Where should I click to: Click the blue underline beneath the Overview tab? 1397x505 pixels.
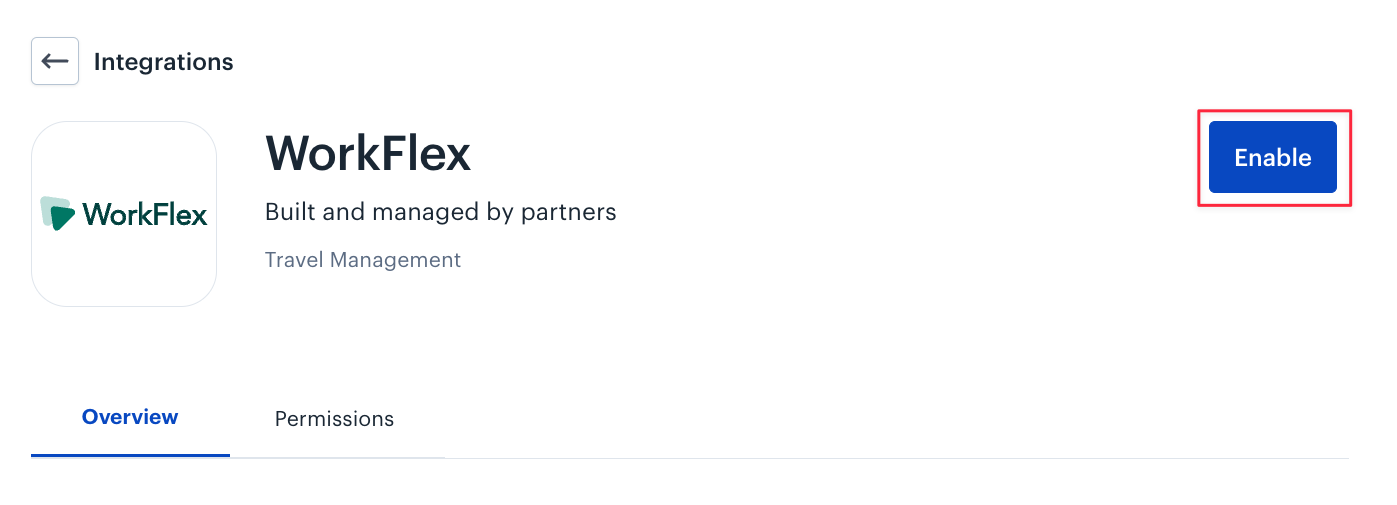tap(130, 456)
